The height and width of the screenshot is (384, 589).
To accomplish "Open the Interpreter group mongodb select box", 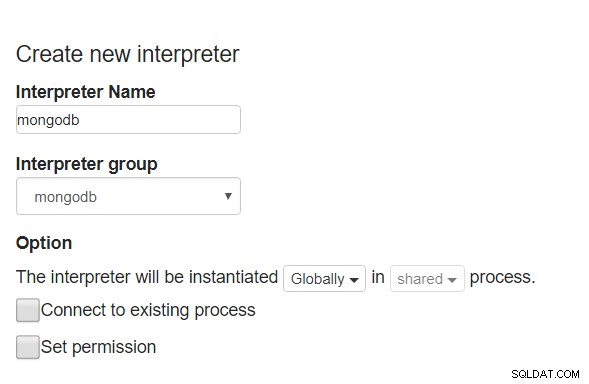I will pyautogui.click(x=128, y=196).
